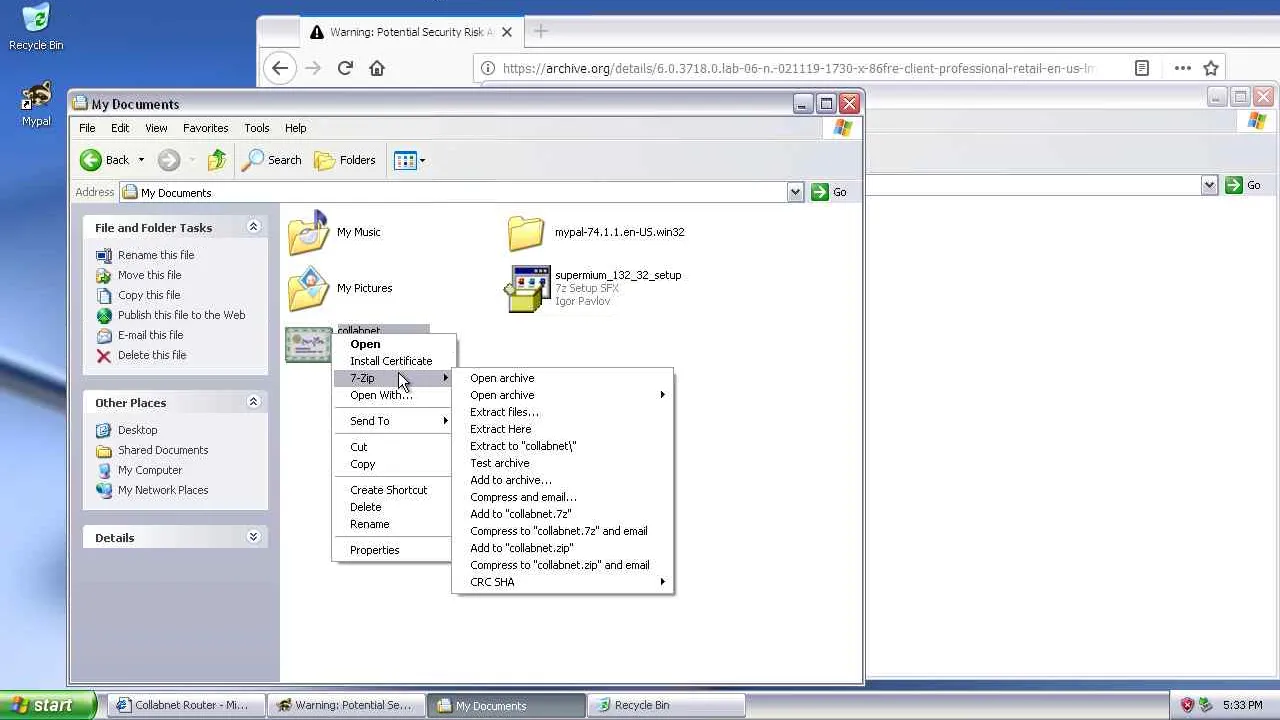Open the Help menu

point(295,128)
